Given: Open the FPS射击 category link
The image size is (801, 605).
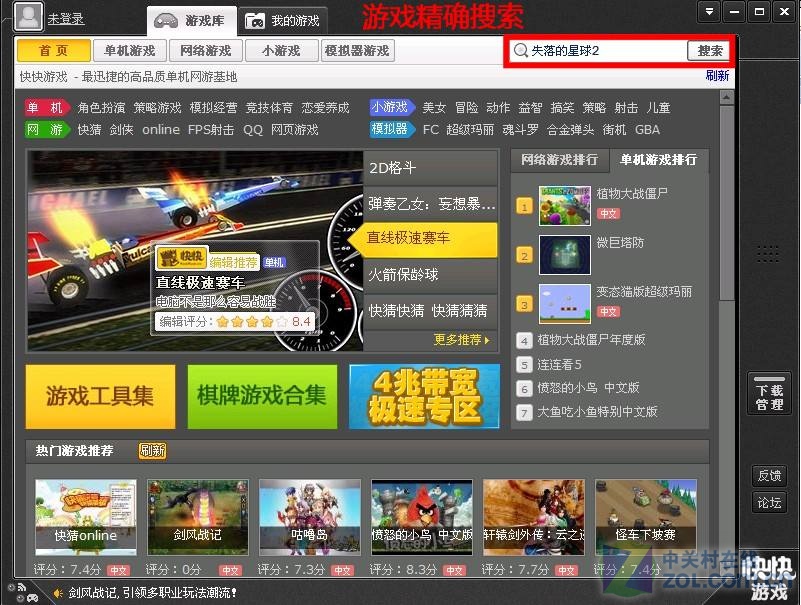Looking at the screenshot, I should click(210, 130).
